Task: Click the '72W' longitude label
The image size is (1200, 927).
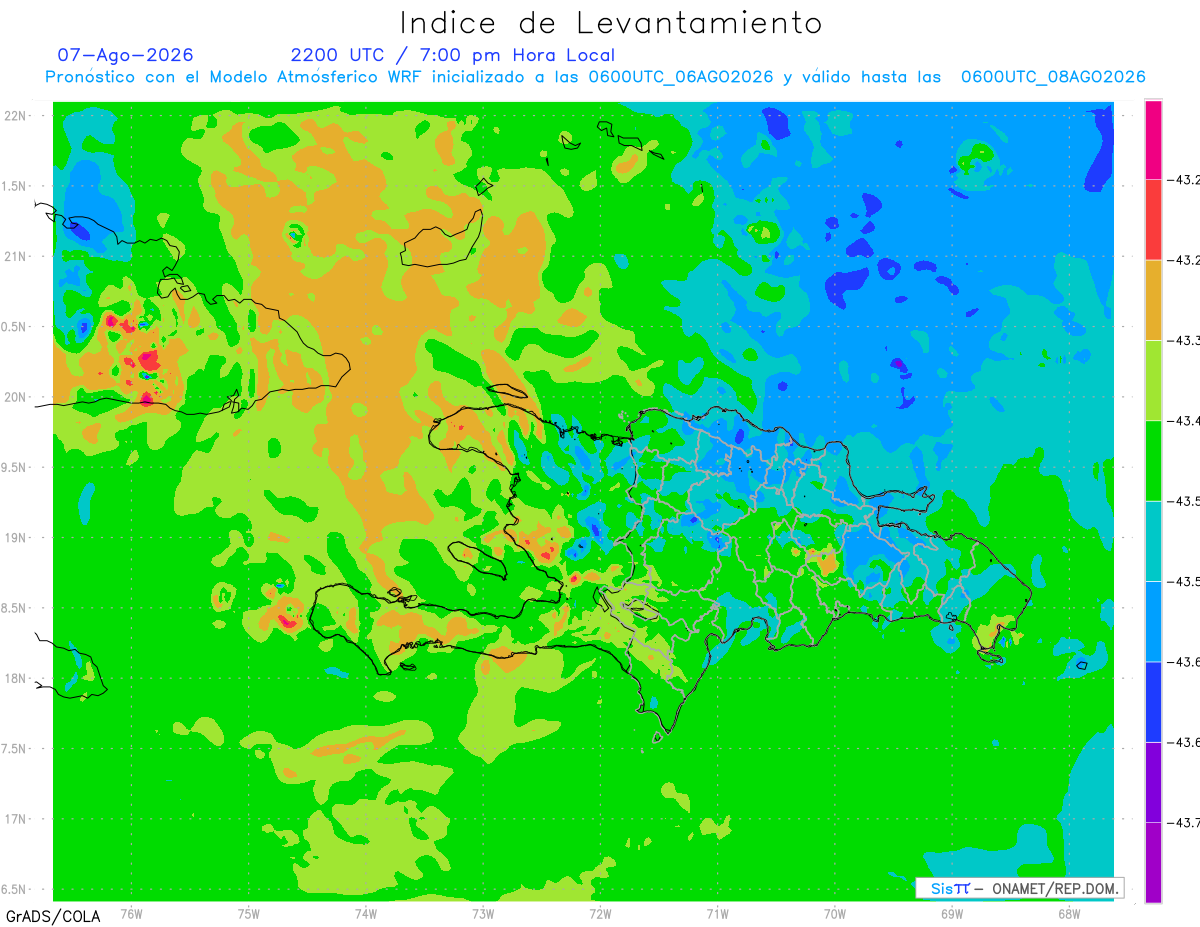Action: [x=600, y=914]
